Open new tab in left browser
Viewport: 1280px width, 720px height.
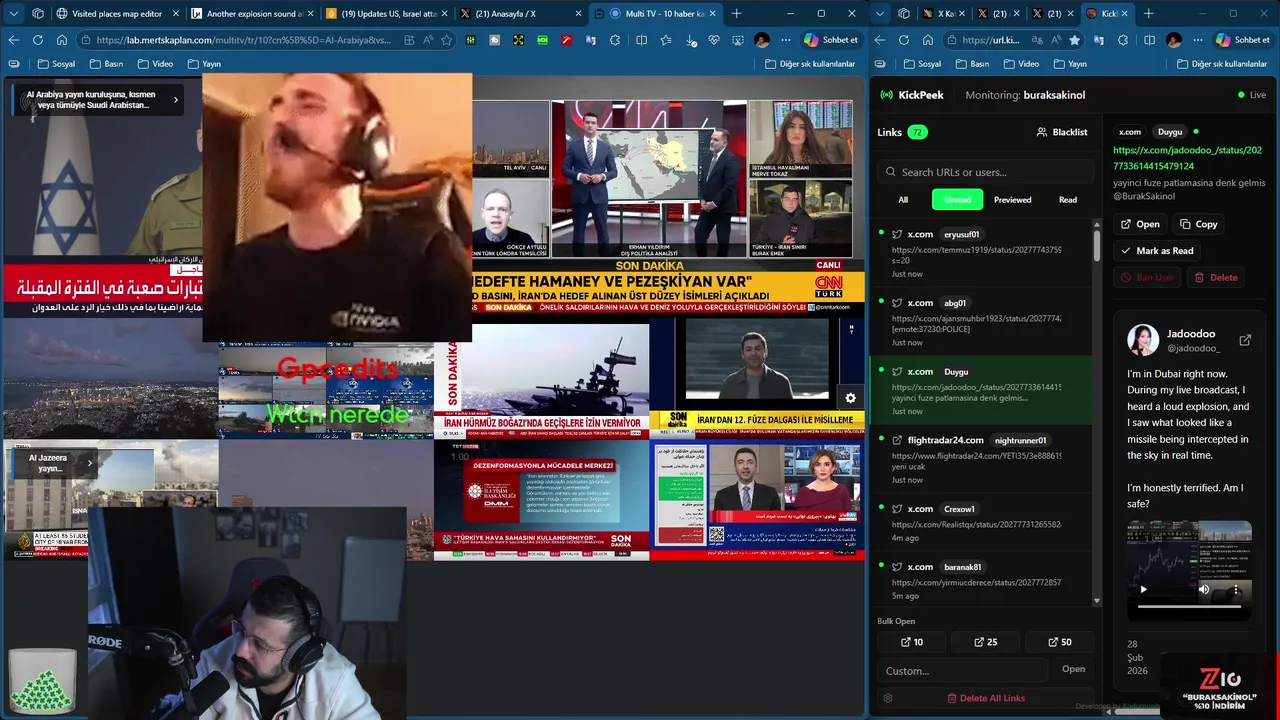[737, 13]
